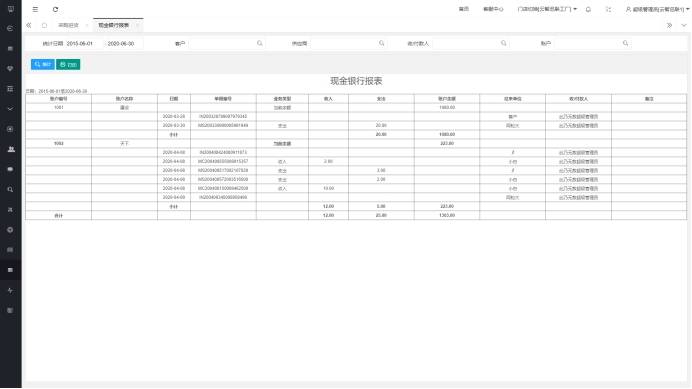Click the 备注 column header
The width and height of the screenshot is (692, 389).
click(x=649, y=99)
